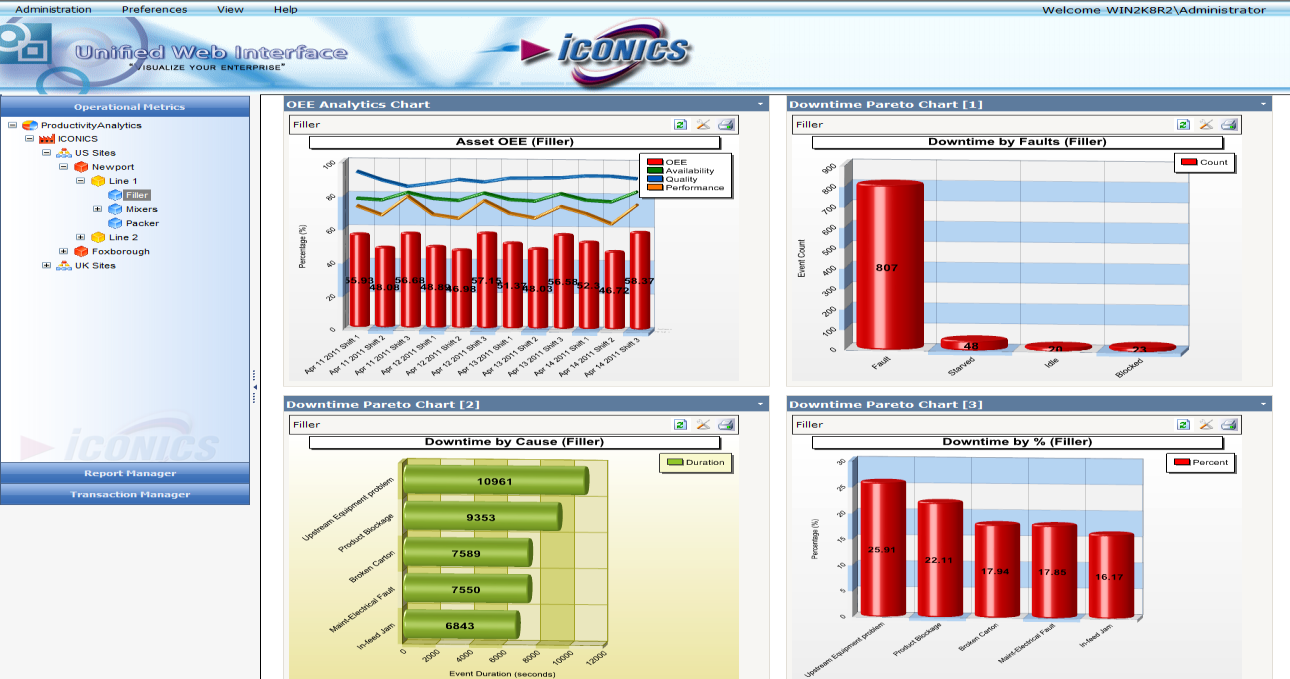Refresh the OEE Analytics Chart

pyautogui.click(x=680, y=125)
